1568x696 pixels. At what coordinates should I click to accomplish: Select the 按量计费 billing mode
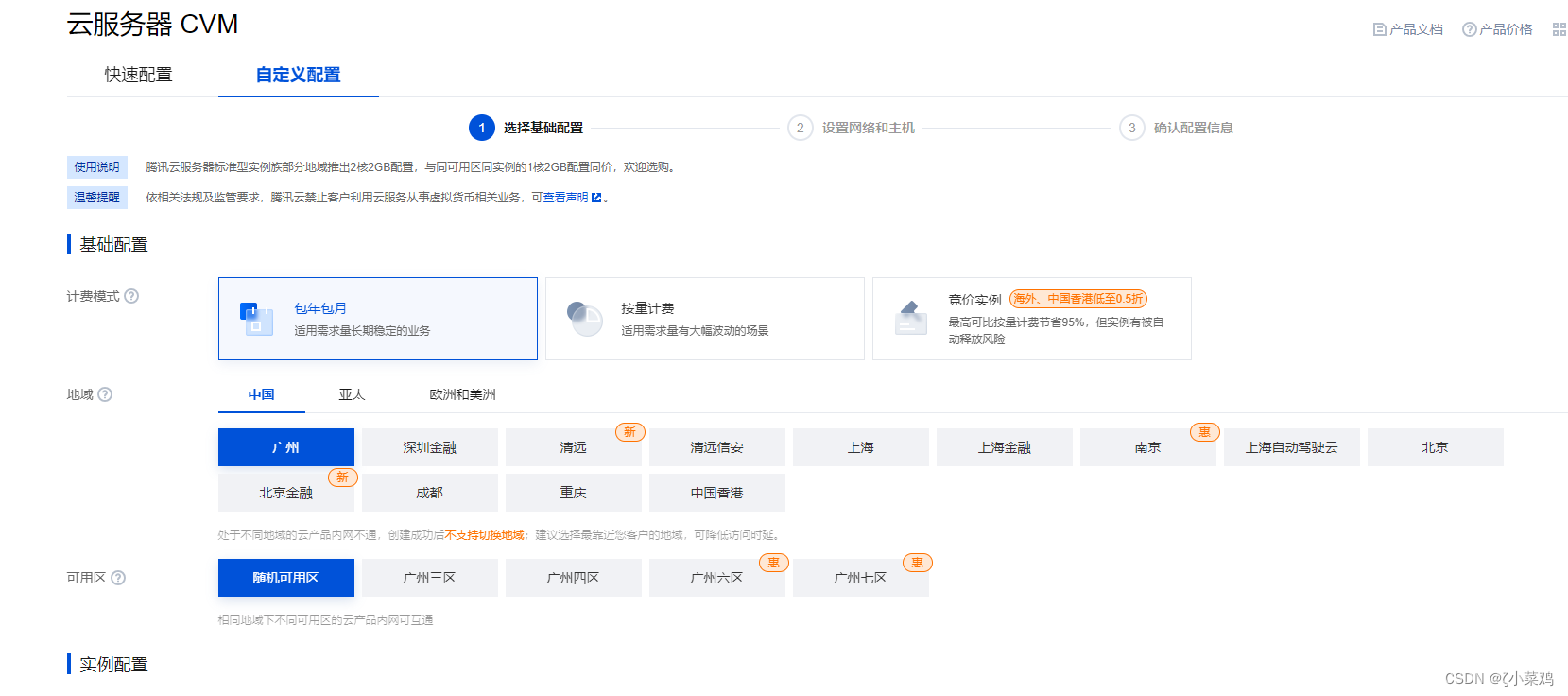pyautogui.click(x=705, y=319)
